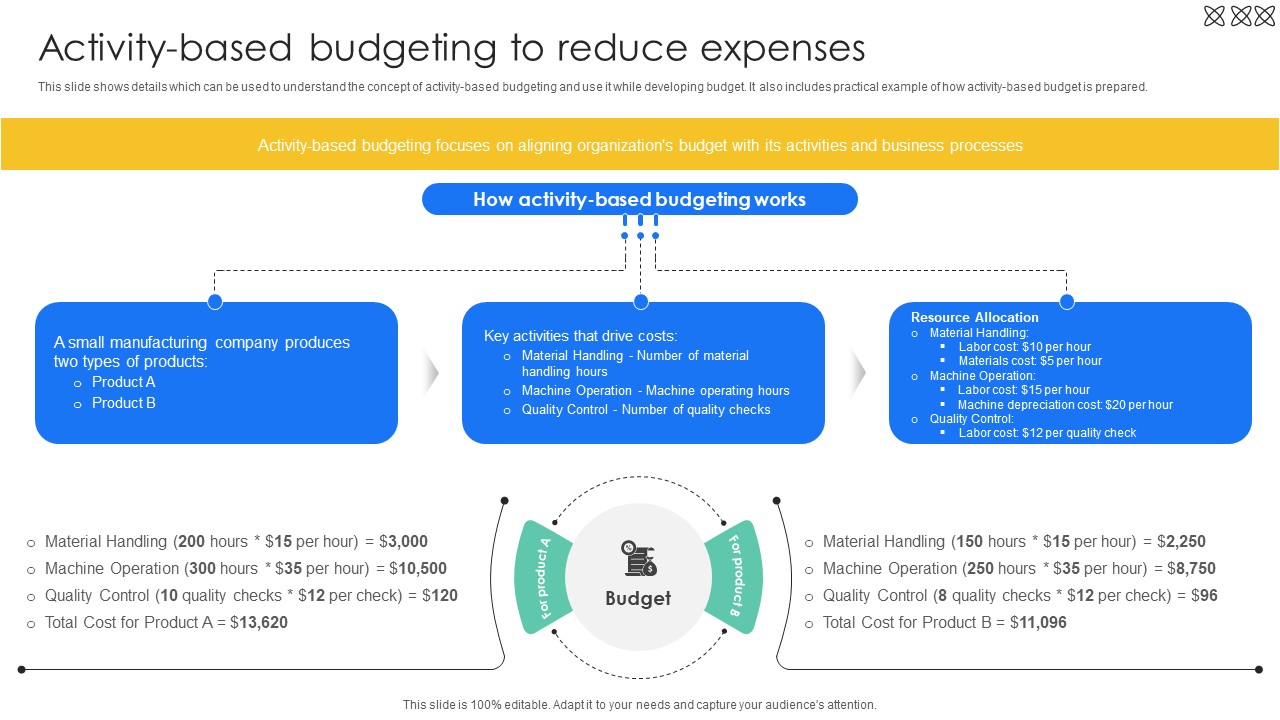
Task: Select Product B Quality Control line equal to $96
Action: tap(1020, 595)
